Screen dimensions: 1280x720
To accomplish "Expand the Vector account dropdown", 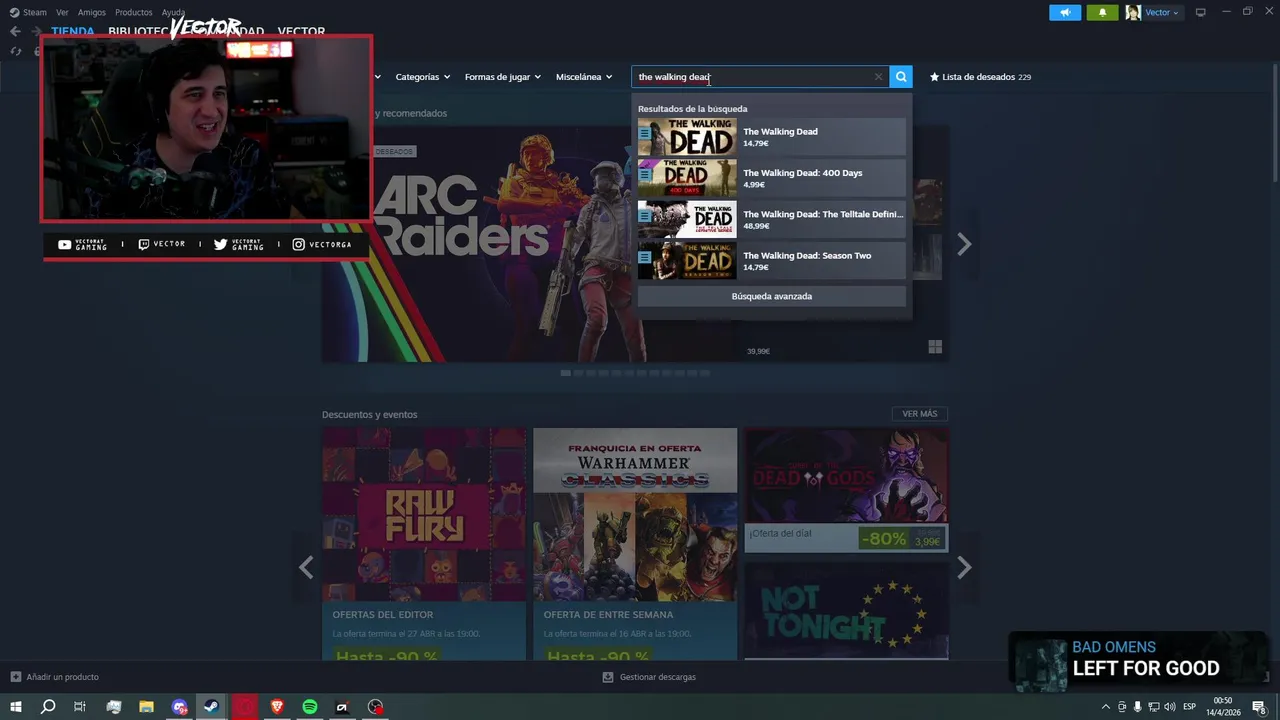I will pos(1153,12).
